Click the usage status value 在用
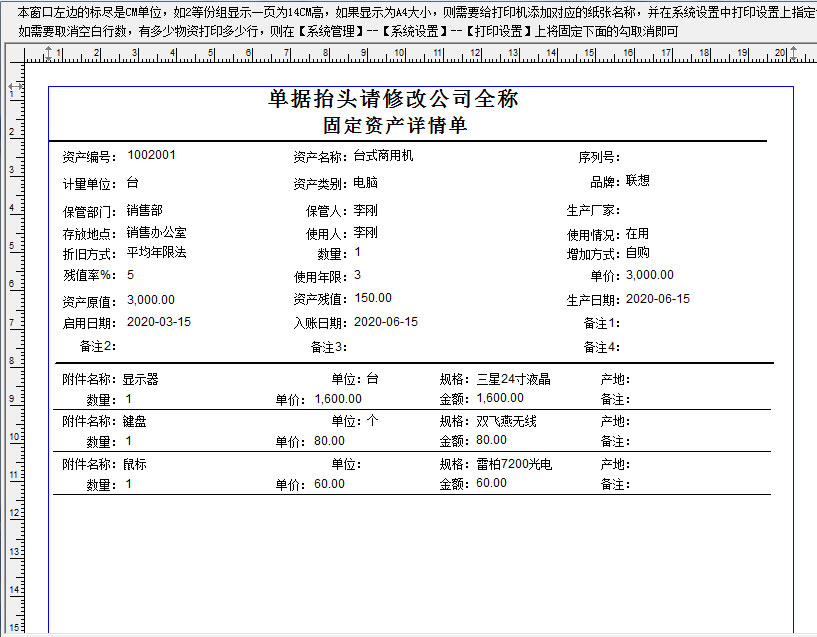Image resolution: width=817 pixels, height=637 pixels. (x=637, y=234)
